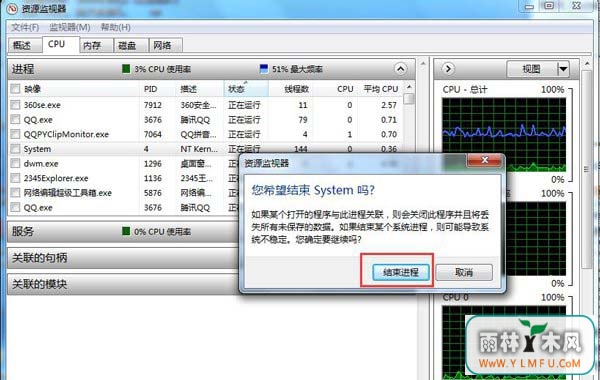
Task: Confirm with the 结束进程 button
Action: pos(401,272)
